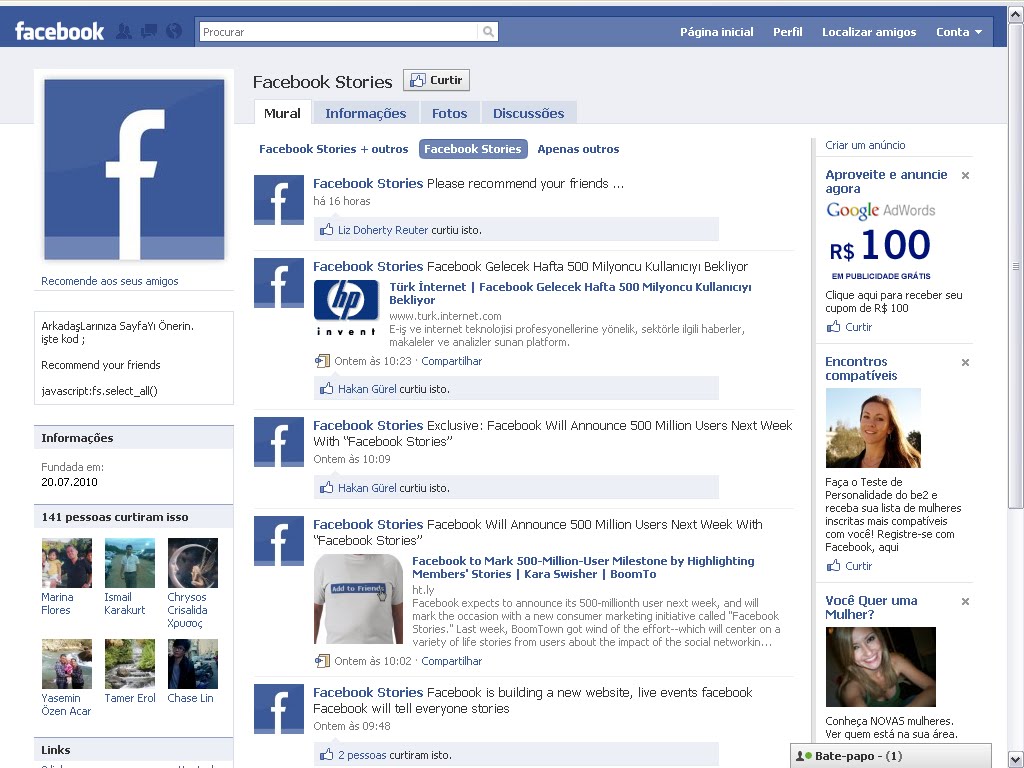Open Localizar amigos

point(869,32)
